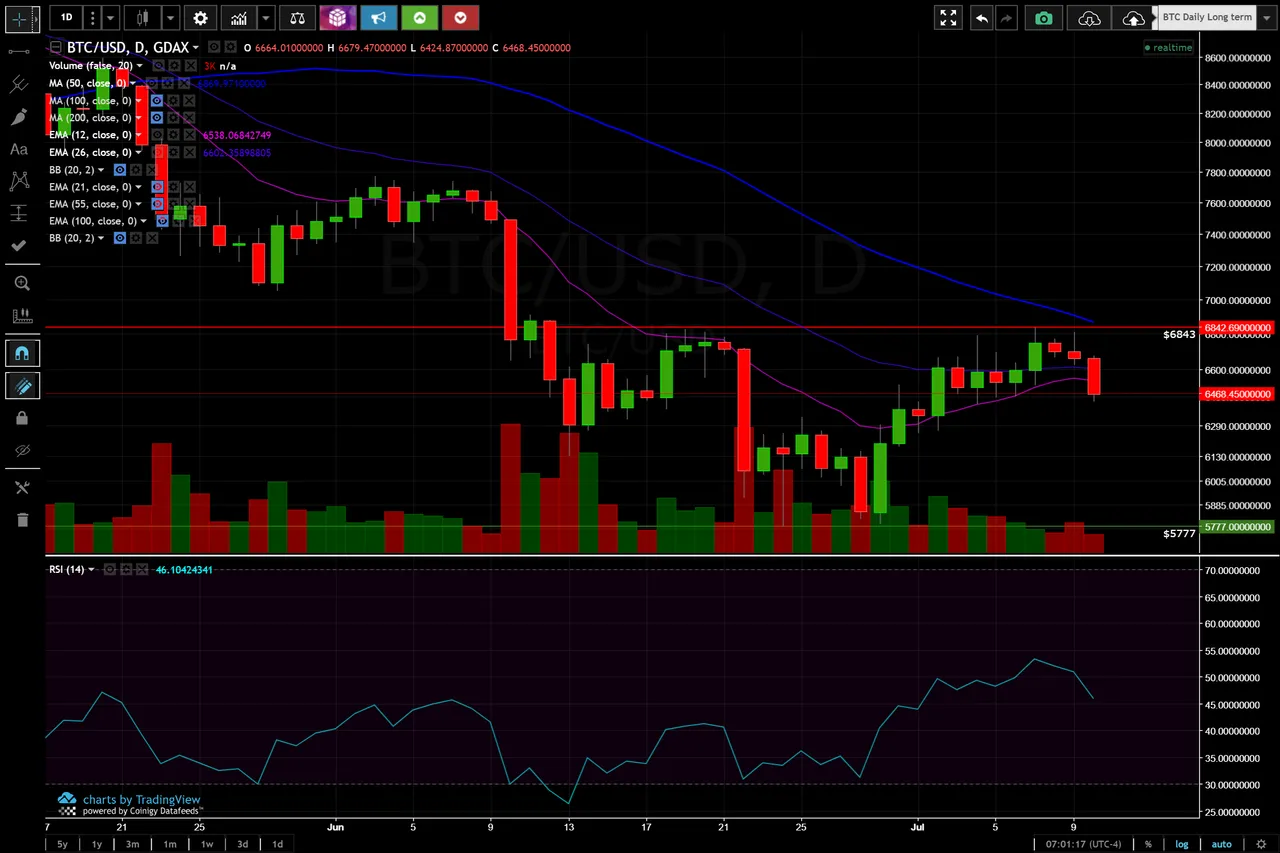The width and height of the screenshot is (1280, 853).
Task: Collapse the BTC/USD legend minus box
Action: tap(56, 48)
